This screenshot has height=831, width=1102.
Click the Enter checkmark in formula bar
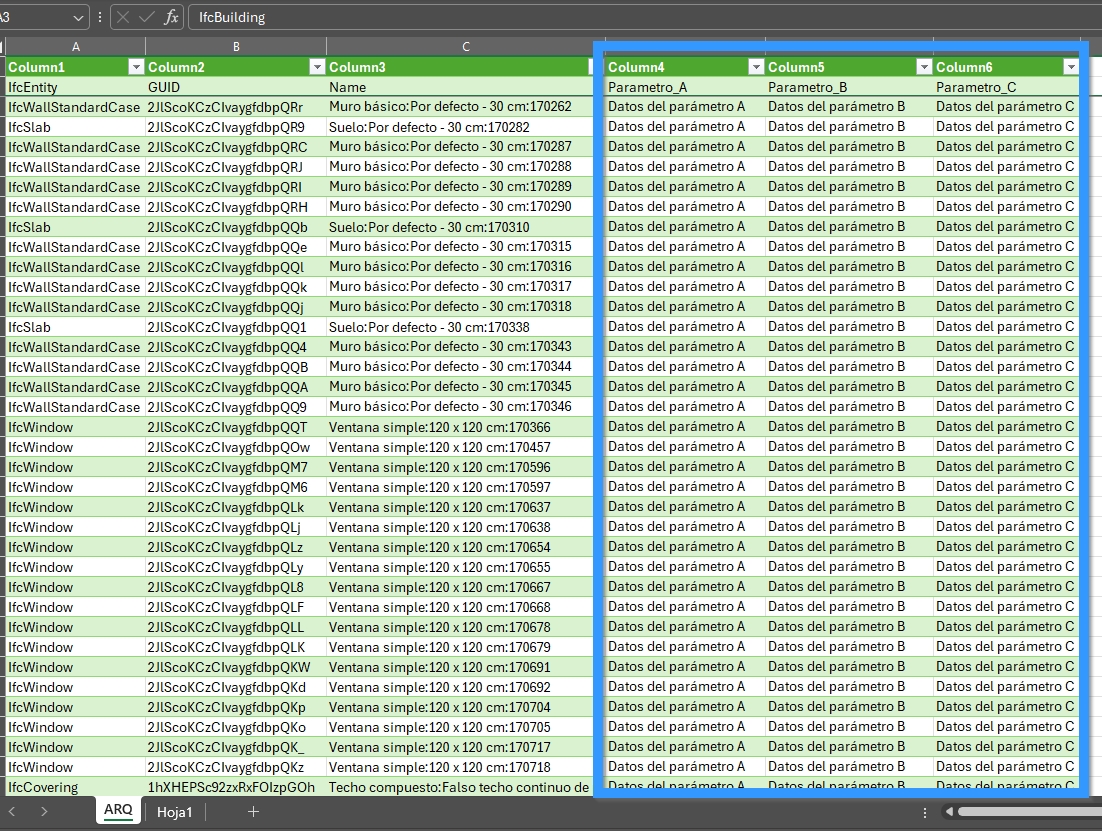tap(146, 17)
